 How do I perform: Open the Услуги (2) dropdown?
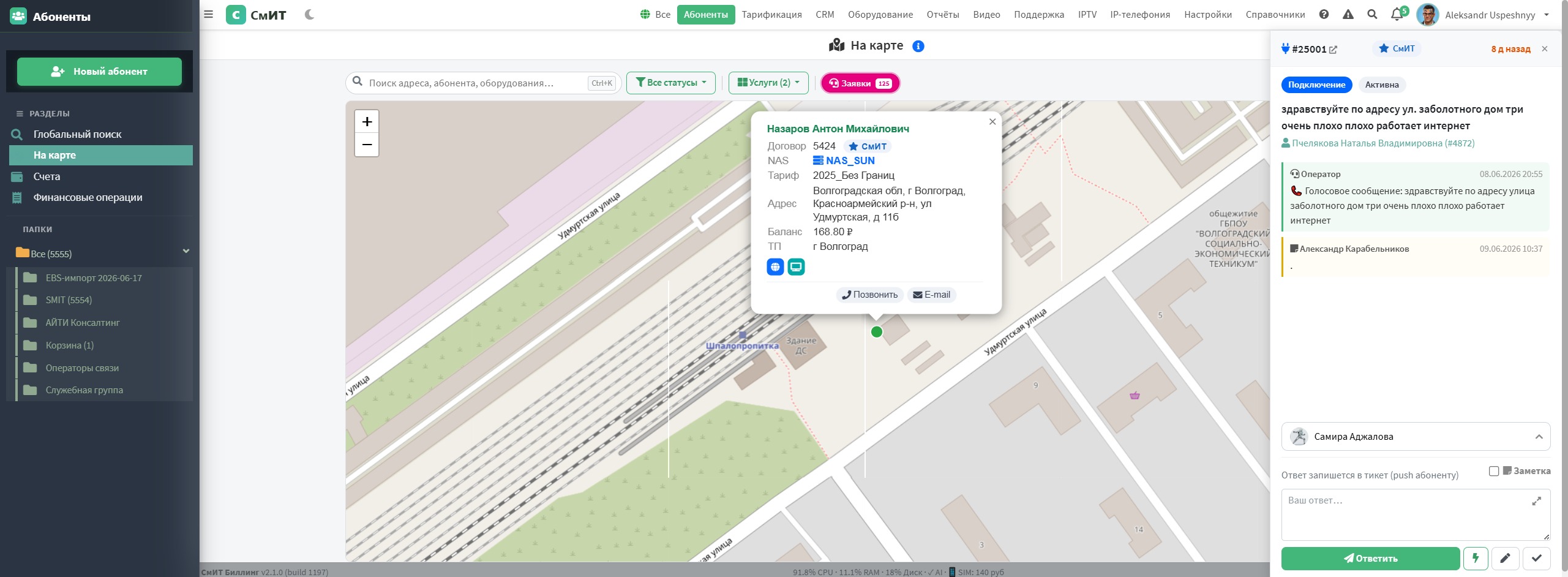[768, 83]
